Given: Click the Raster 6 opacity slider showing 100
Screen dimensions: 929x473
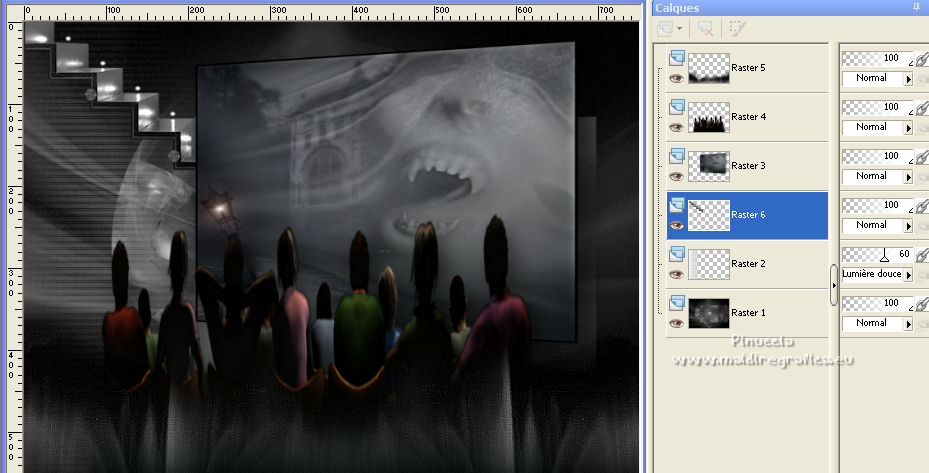Looking at the screenshot, I should (877, 206).
